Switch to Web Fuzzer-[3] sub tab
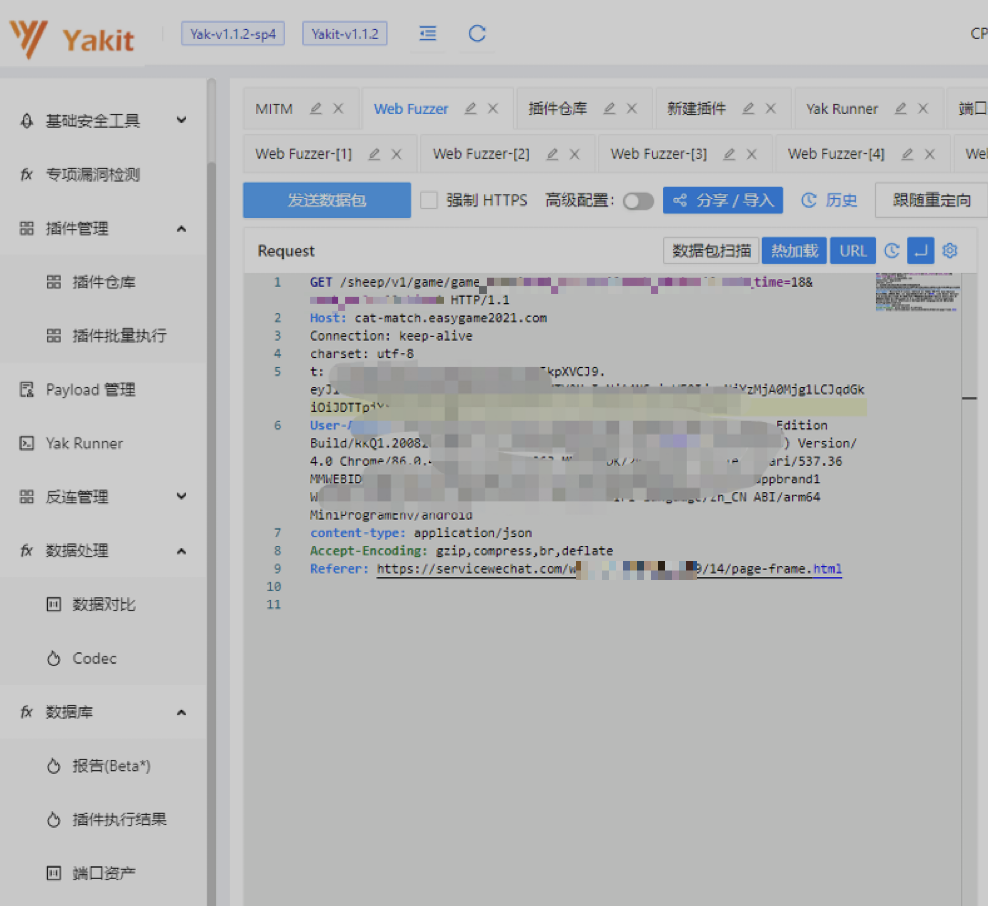Image resolution: width=988 pixels, height=906 pixels. tap(658, 154)
